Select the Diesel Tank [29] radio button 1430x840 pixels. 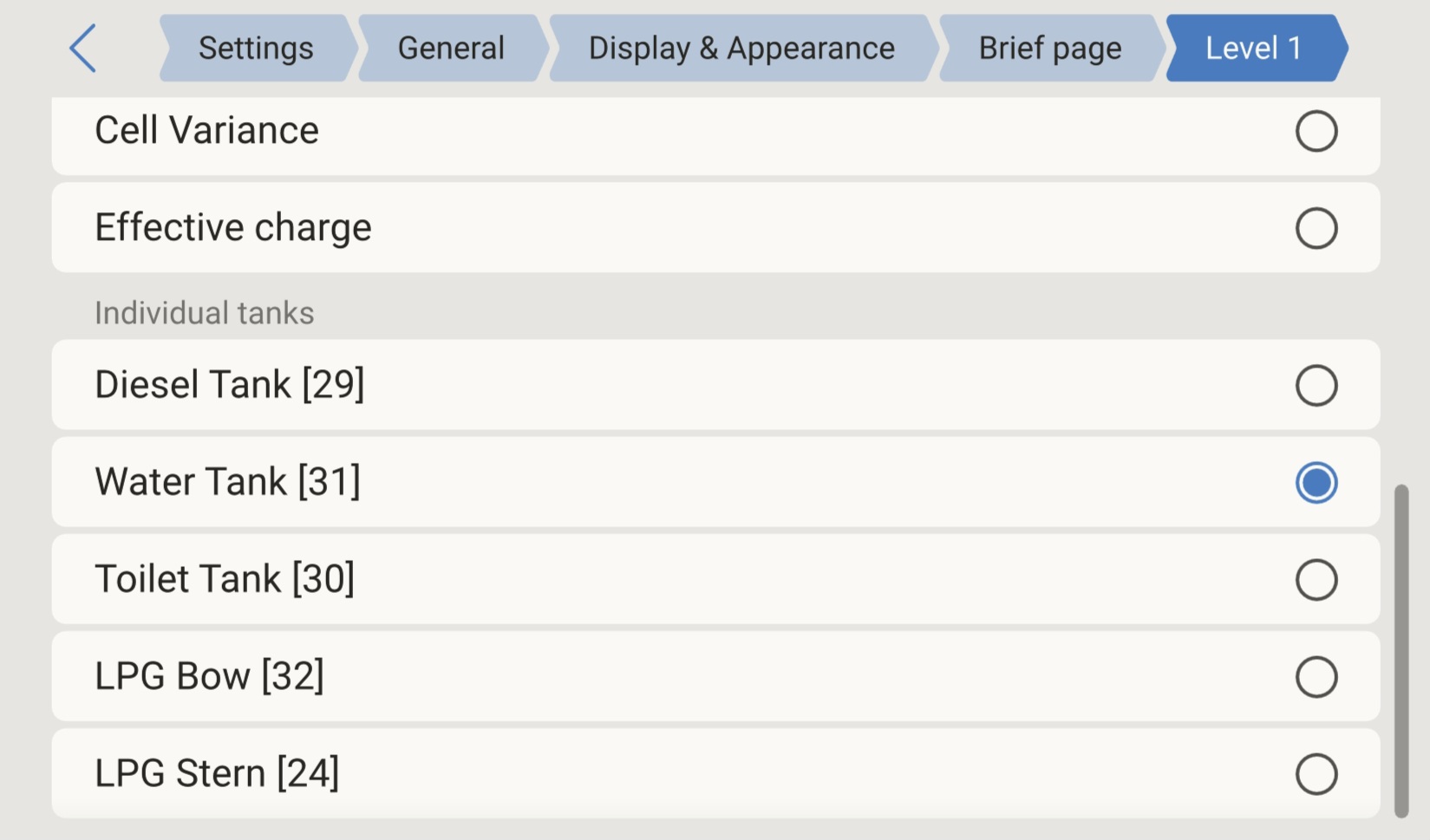click(1316, 386)
